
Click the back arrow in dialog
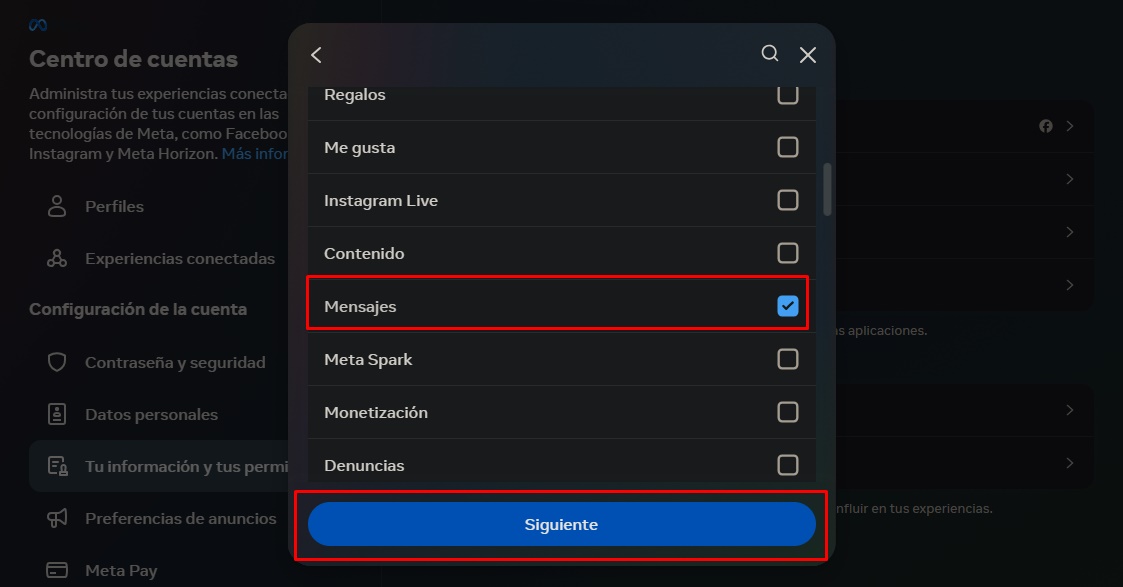tap(317, 55)
